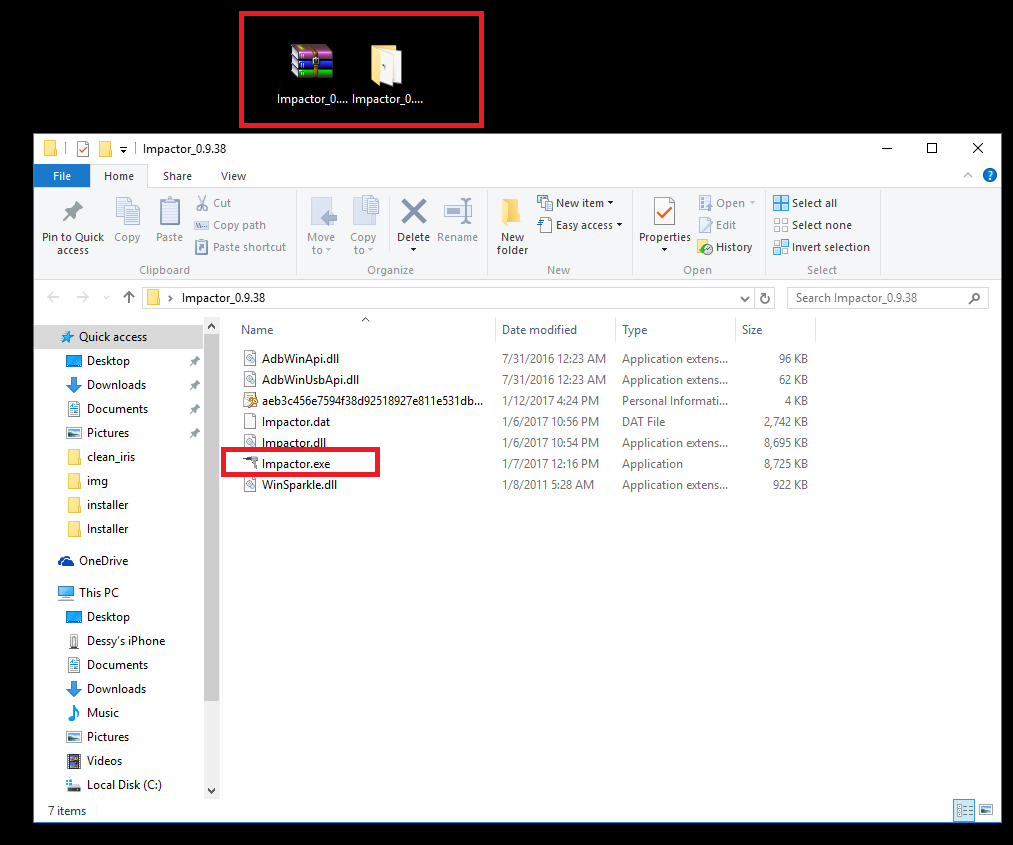1013x845 pixels.
Task: Open the Customize Quick Access Toolbar dropdown
Action: (x=123, y=150)
